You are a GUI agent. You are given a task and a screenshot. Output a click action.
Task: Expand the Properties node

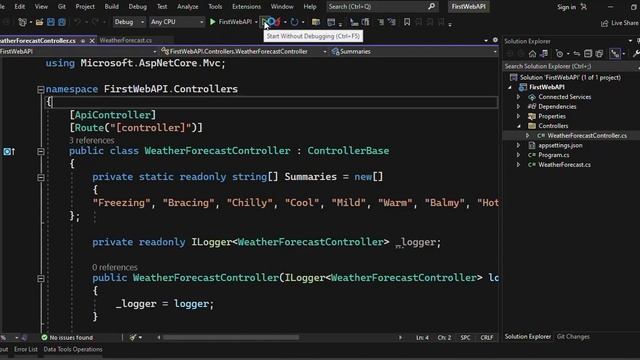coord(518,116)
